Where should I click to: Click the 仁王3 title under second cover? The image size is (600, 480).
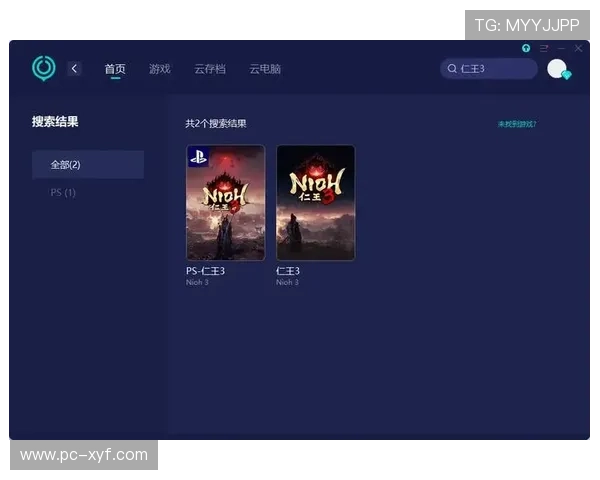point(288,271)
